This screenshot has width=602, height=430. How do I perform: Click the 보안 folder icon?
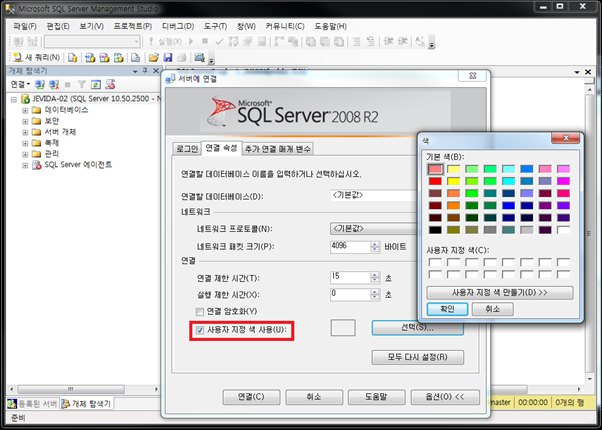click(x=36, y=121)
